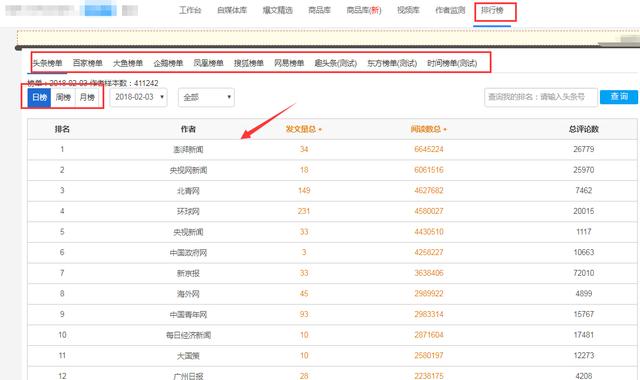This screenshot has height=380, width=640.
Task: Select author 中国青年网
Action: point(188,315)
